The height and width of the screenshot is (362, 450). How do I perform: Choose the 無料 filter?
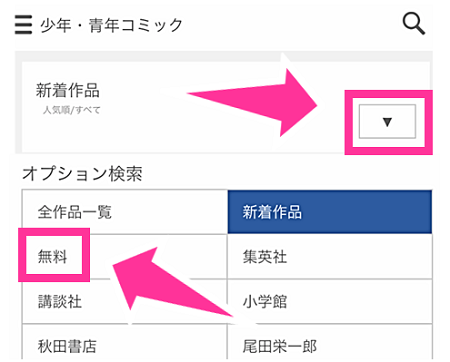click(x=53, y=257)
